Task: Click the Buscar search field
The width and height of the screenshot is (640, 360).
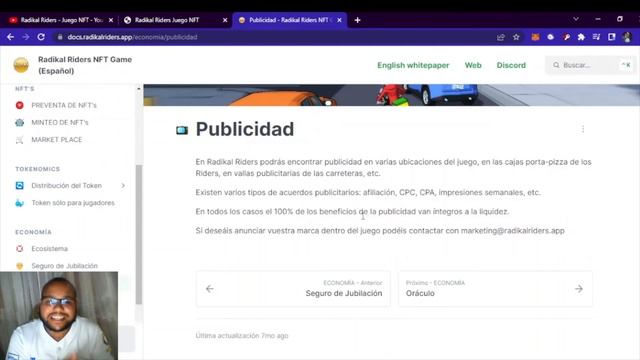Action: click(590, 65)
